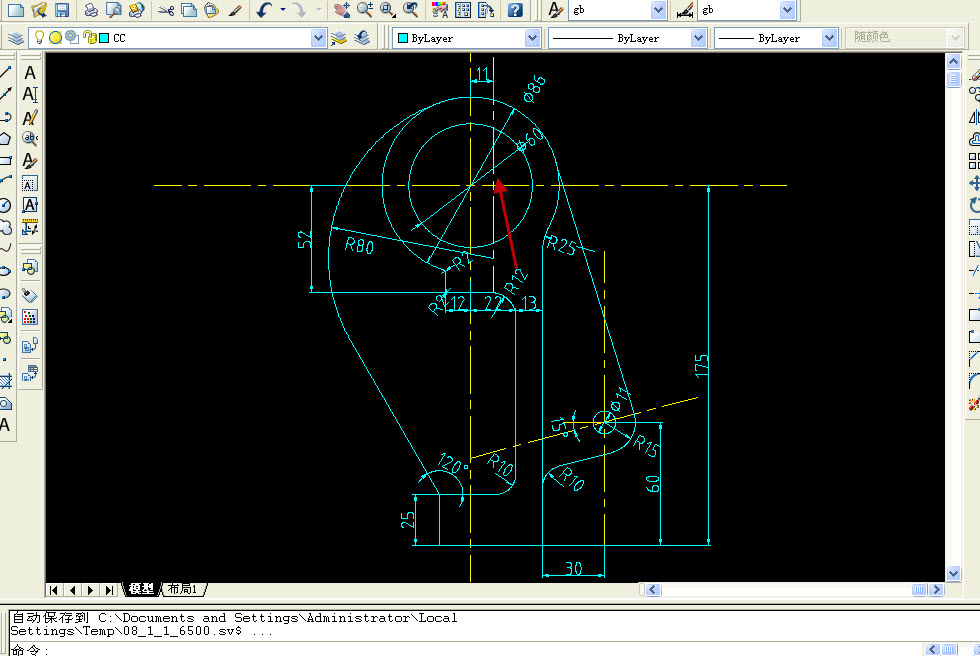Restore previous layer state icon
Viewport: 980px width, 656px height.
tap(362, 38)
